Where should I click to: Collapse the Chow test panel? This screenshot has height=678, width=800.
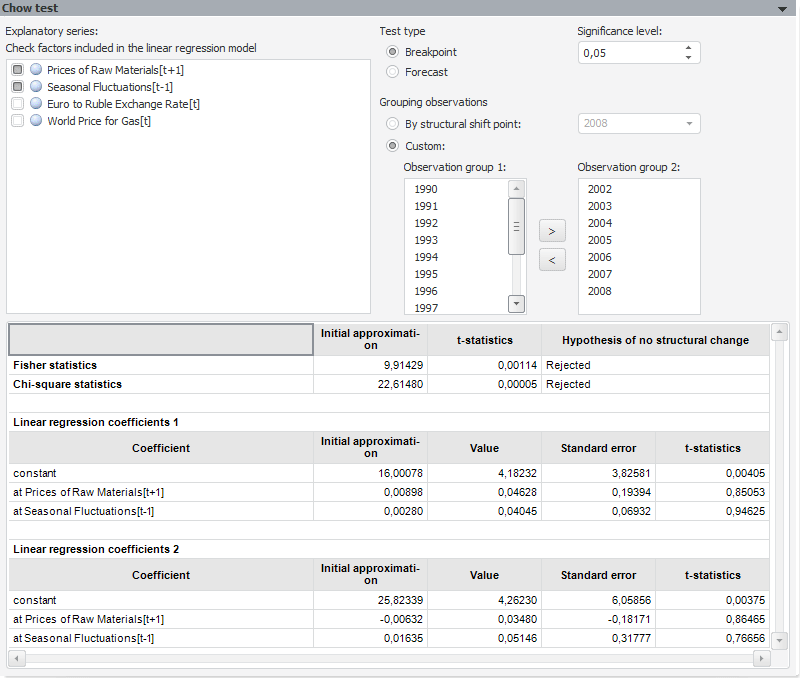[782, 8]
